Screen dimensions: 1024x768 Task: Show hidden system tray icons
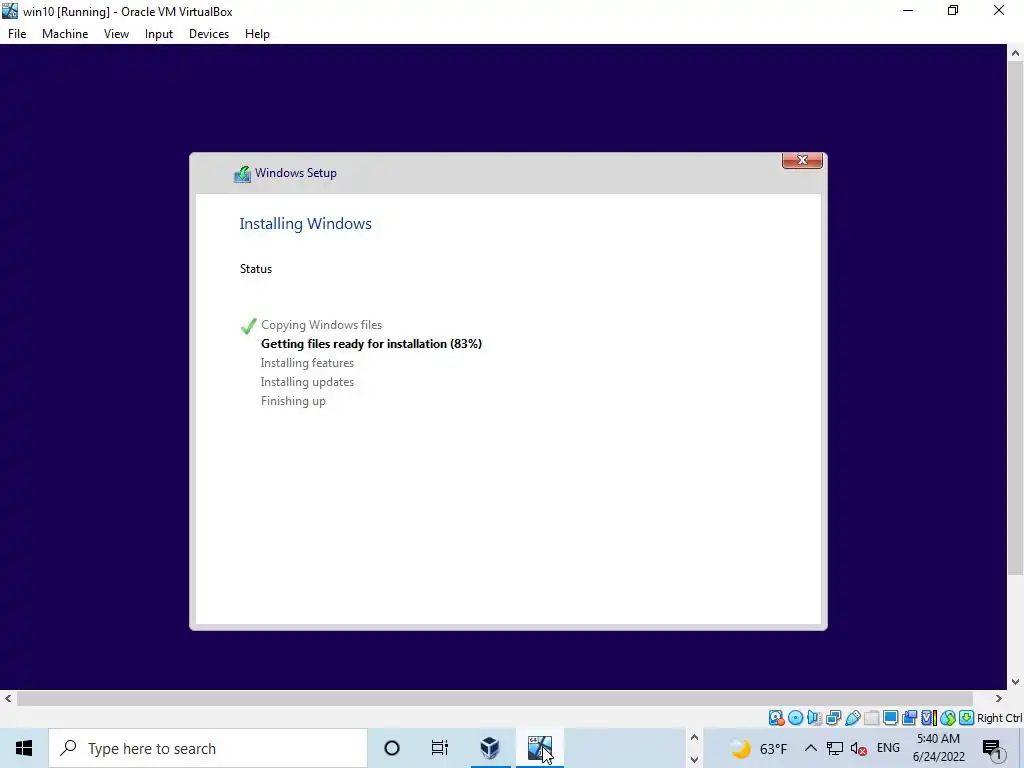(x=810, y=748)
